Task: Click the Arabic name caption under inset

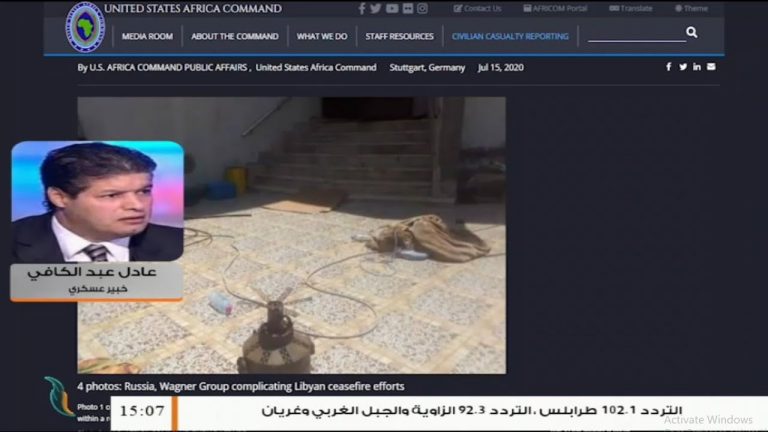Action: click(92, 272)
